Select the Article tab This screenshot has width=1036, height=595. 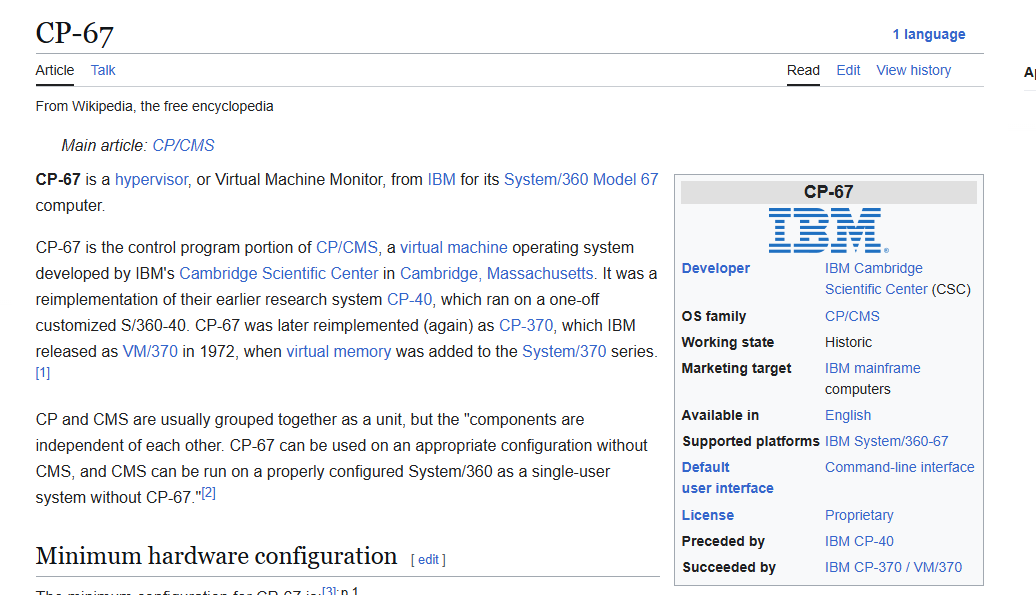pos(55,70)
